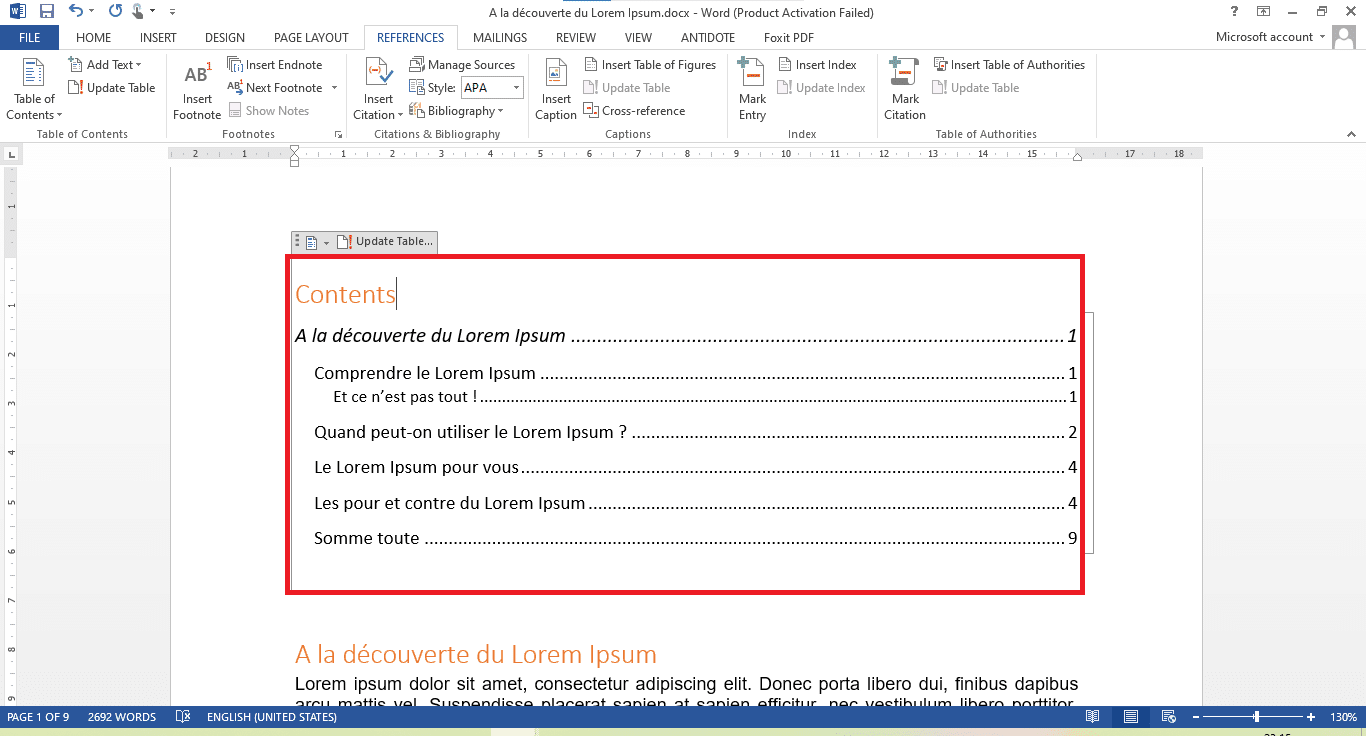1366x736 pixels.
Task: Click the tab selector at ruler corner
Action: pyautogui.click(x=12, y=154)
